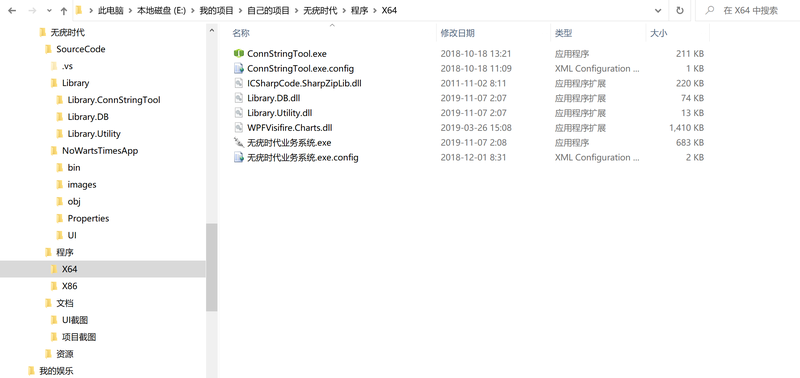Select the file name ConnStringTool.exe.config
This screenshot has width=800, height=378.
(301, 68)
